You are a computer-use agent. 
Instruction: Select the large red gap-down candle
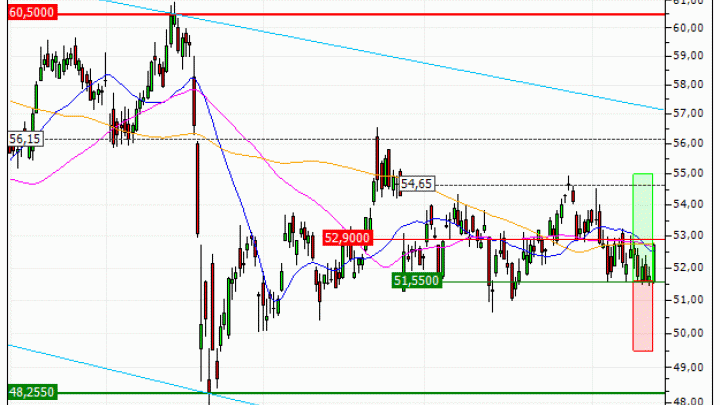coord(198,188)
